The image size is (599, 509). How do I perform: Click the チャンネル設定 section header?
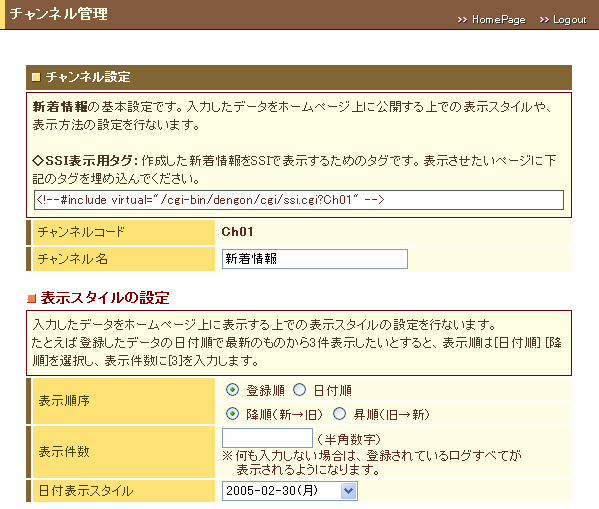tap(299, 77)
